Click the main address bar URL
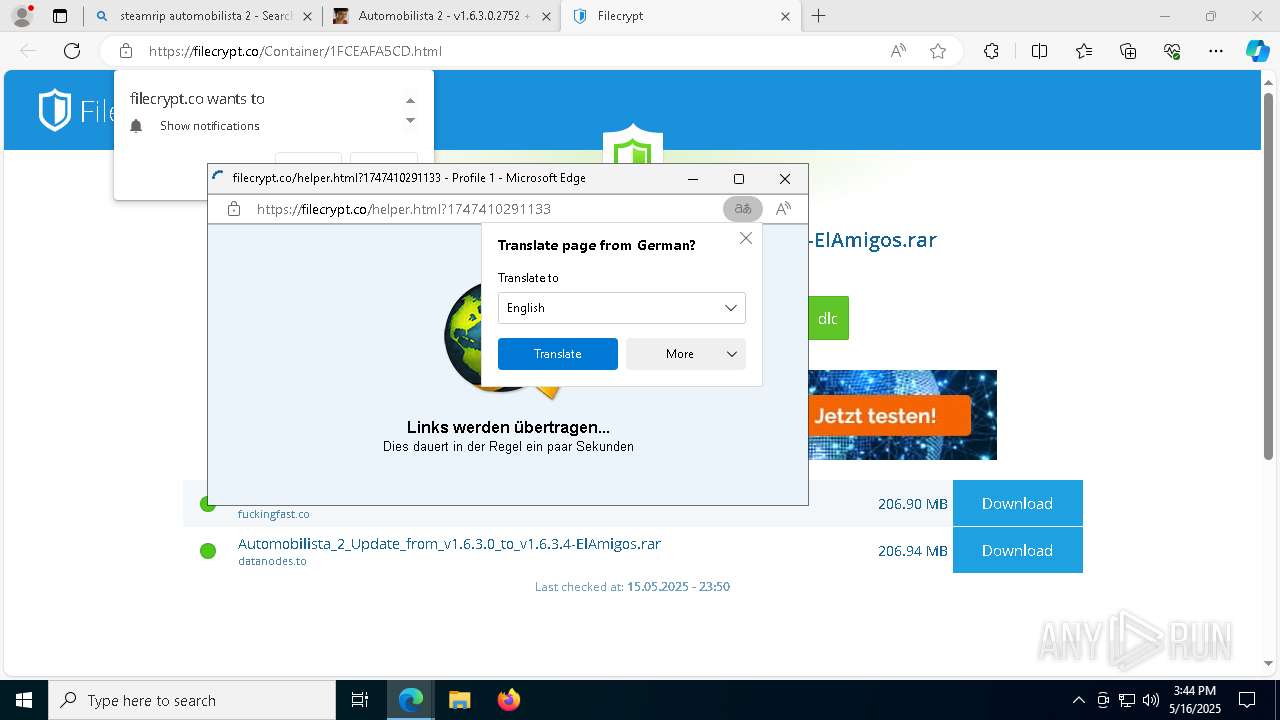This screenshot has height=720, width=1280. click(x=295, y=51)
